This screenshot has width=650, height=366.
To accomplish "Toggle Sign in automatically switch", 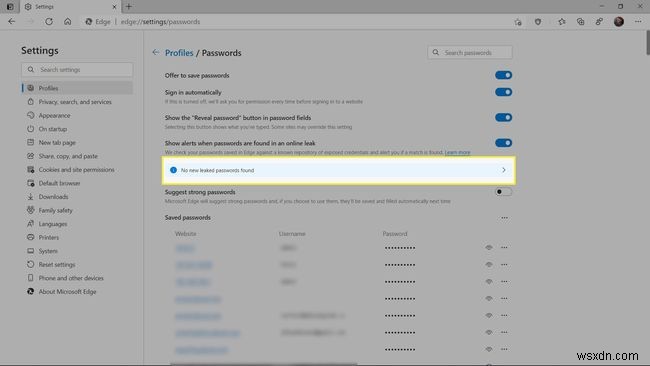I will (x=503, y=92).
